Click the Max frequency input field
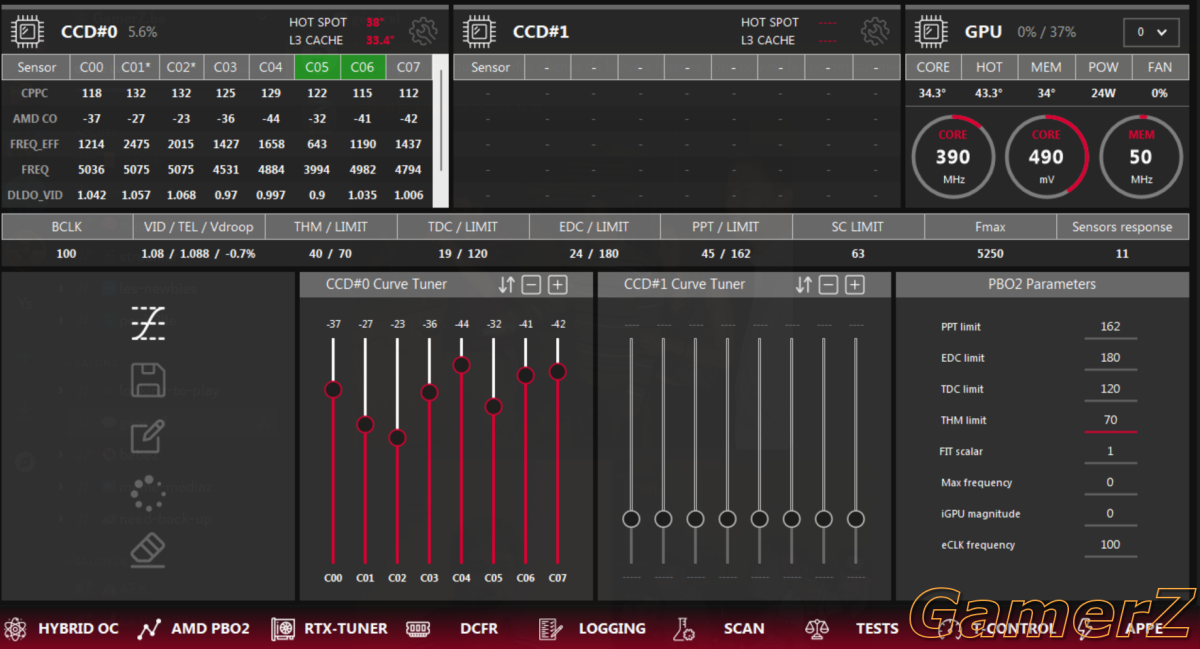Image resolution: width=1200 pixels, height=649 pixels. [x=1110, y=482]
